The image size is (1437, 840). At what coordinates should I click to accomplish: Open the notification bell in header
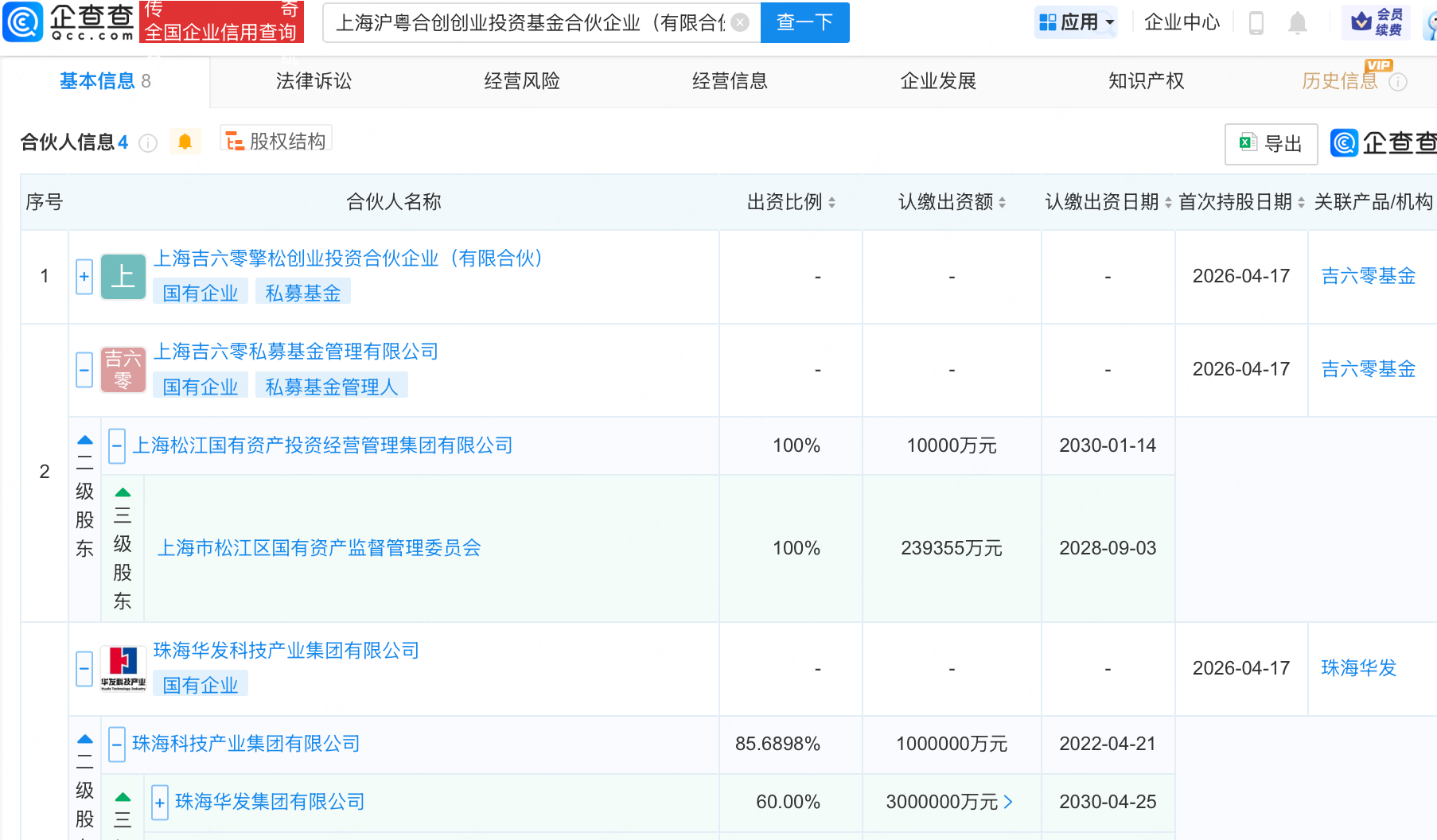pos(1297,23)
